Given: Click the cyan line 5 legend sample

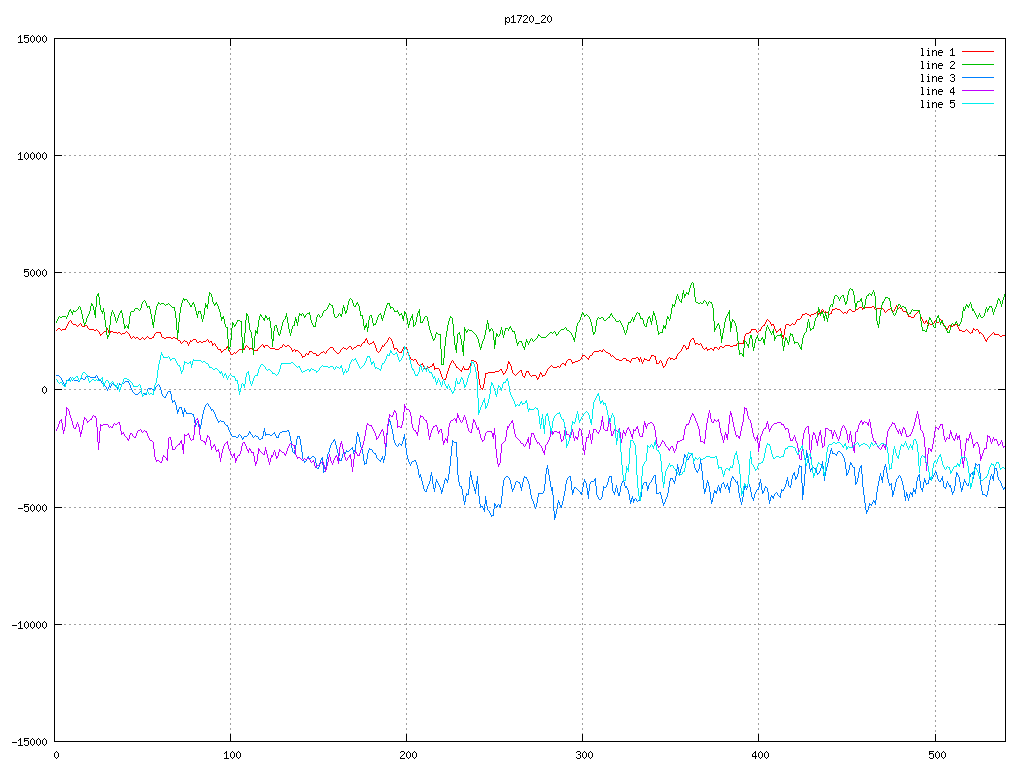Looking at the screenshot, I should [x=978, y=104].
